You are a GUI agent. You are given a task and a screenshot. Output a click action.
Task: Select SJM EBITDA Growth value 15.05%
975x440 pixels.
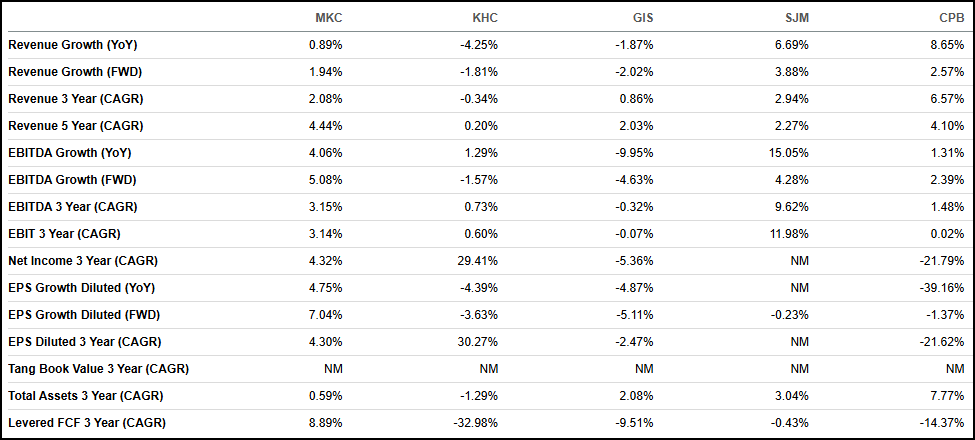[792, 153]
